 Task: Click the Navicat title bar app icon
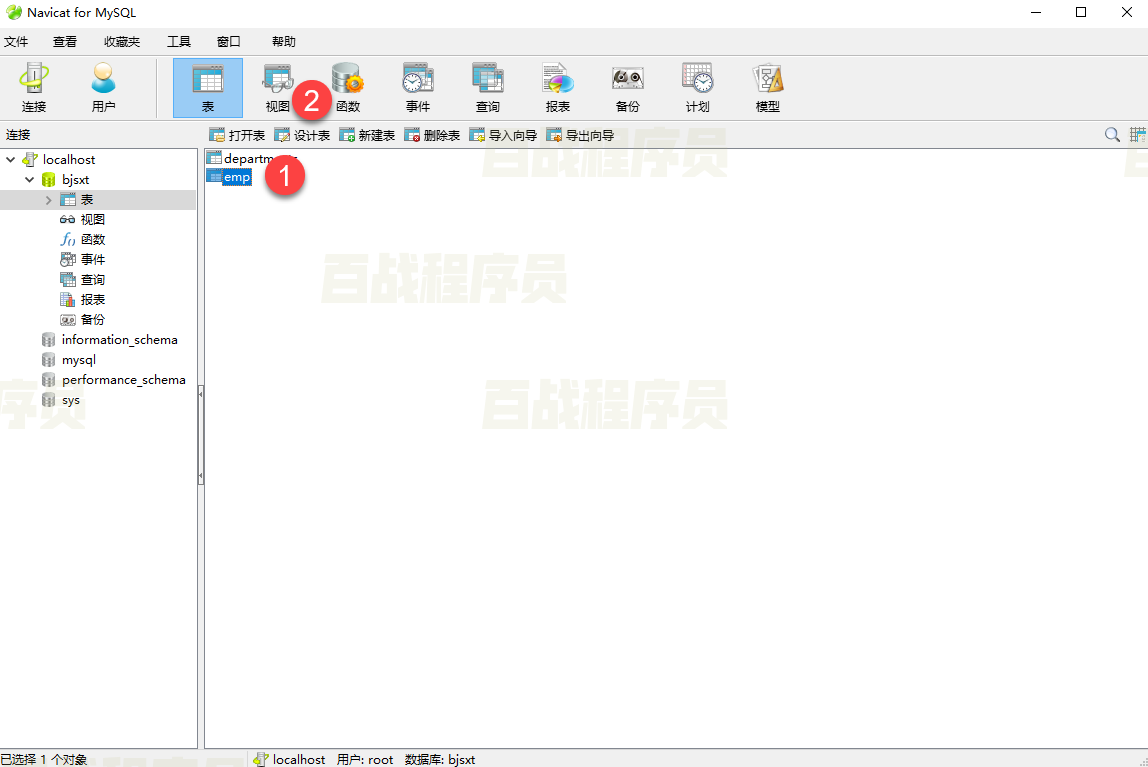(x=14, y=12)
